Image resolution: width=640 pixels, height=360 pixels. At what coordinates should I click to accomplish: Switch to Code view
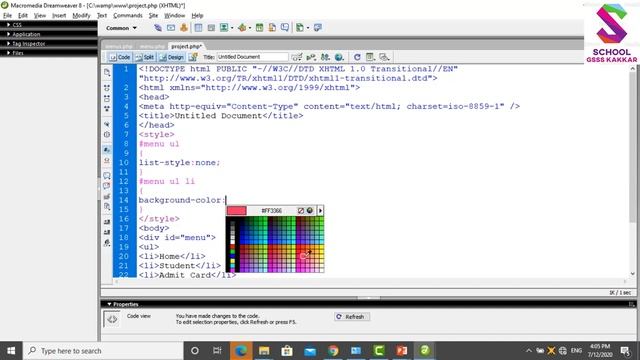(120, 57)
